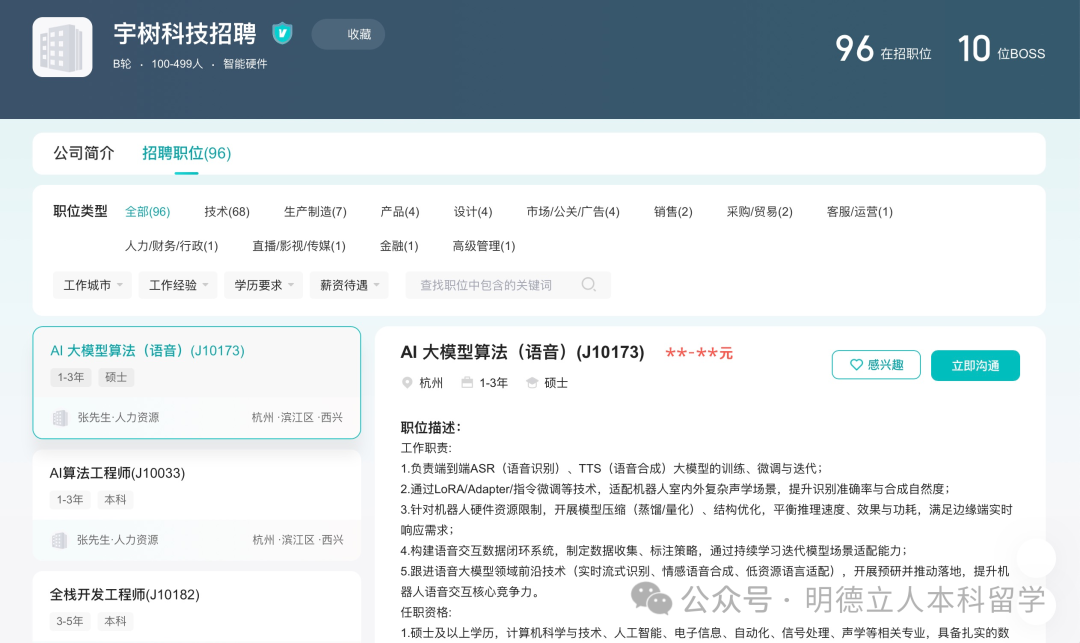Click the 立即沟通 button
This screenshot has height=643, width=1080.
point(975,366)
